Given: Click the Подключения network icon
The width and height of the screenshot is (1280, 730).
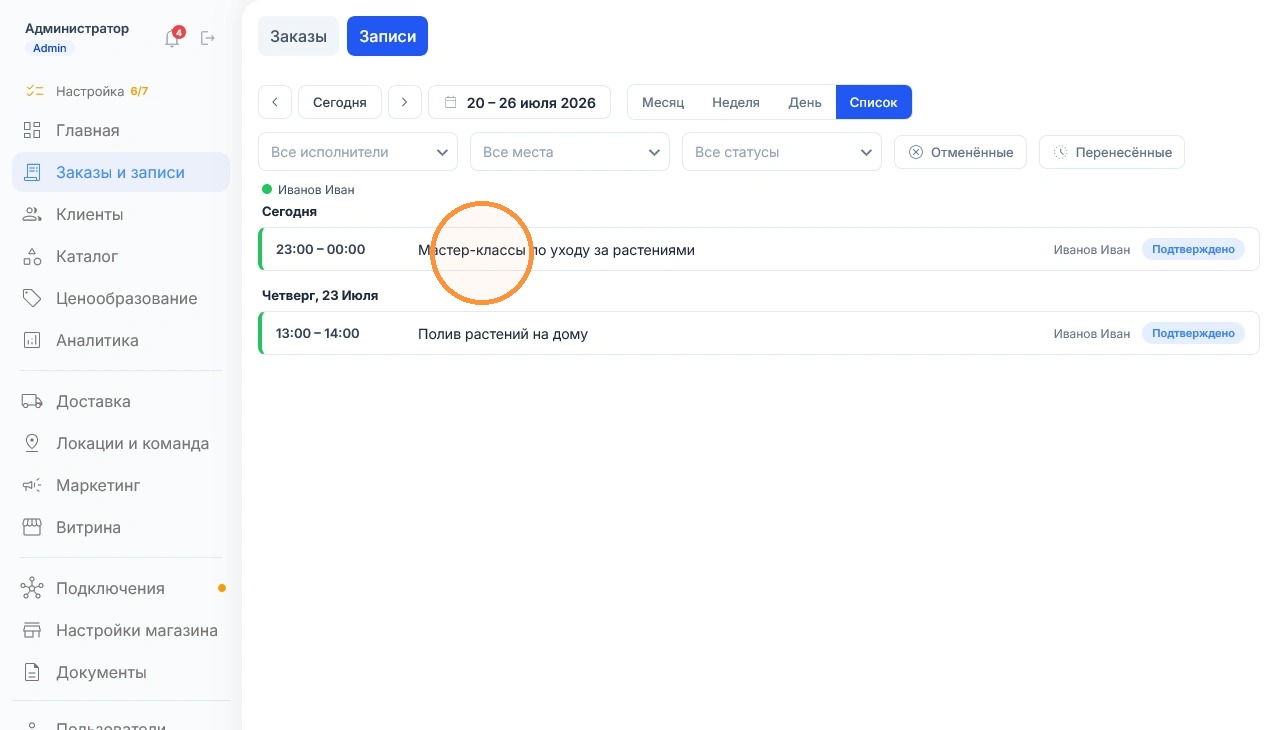Looking at the screenshot, I should click(x=32, y=588).
